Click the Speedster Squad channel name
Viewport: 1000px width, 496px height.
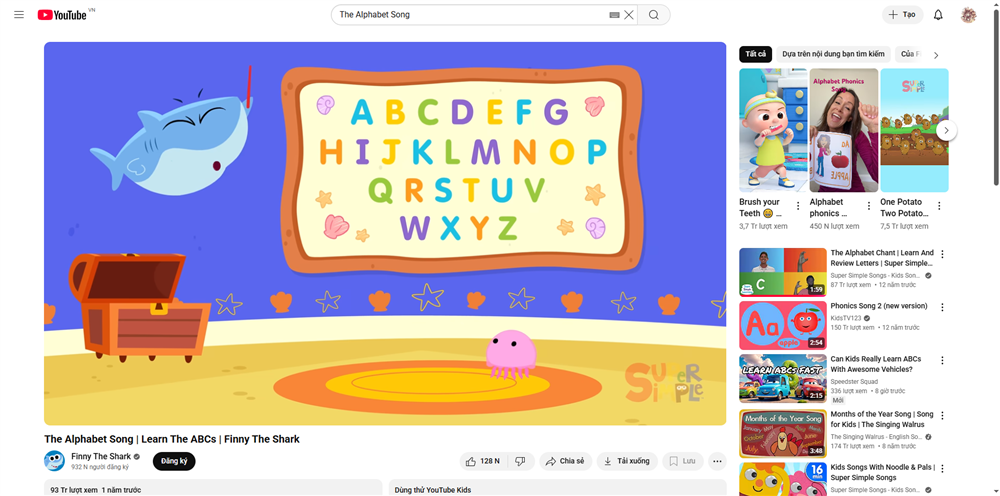click(854, 381)
